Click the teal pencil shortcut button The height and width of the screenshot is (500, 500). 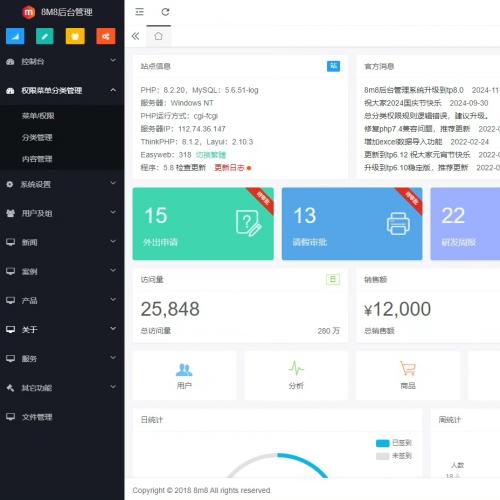(x=45, y=36)
